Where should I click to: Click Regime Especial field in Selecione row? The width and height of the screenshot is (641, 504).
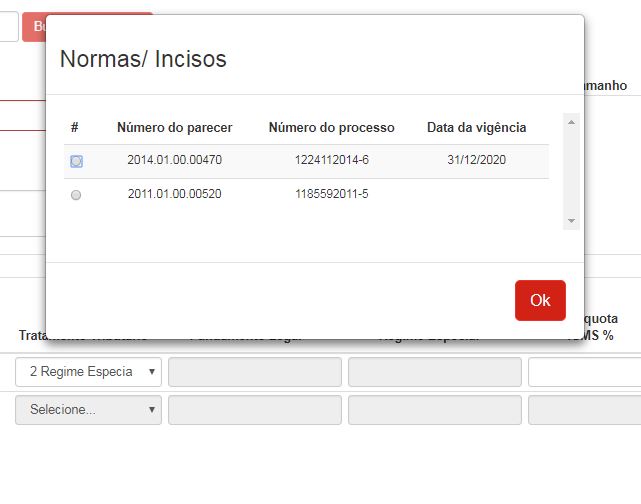435,410
